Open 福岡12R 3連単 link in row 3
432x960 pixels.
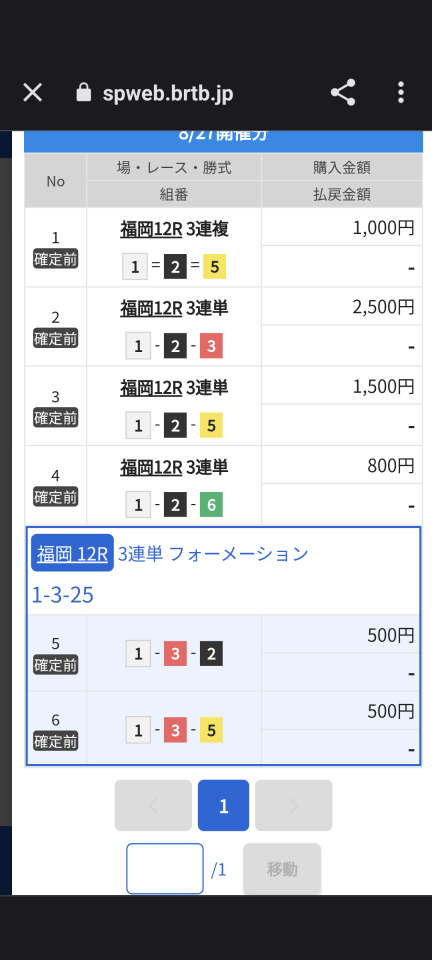click(x=151, y=388)
